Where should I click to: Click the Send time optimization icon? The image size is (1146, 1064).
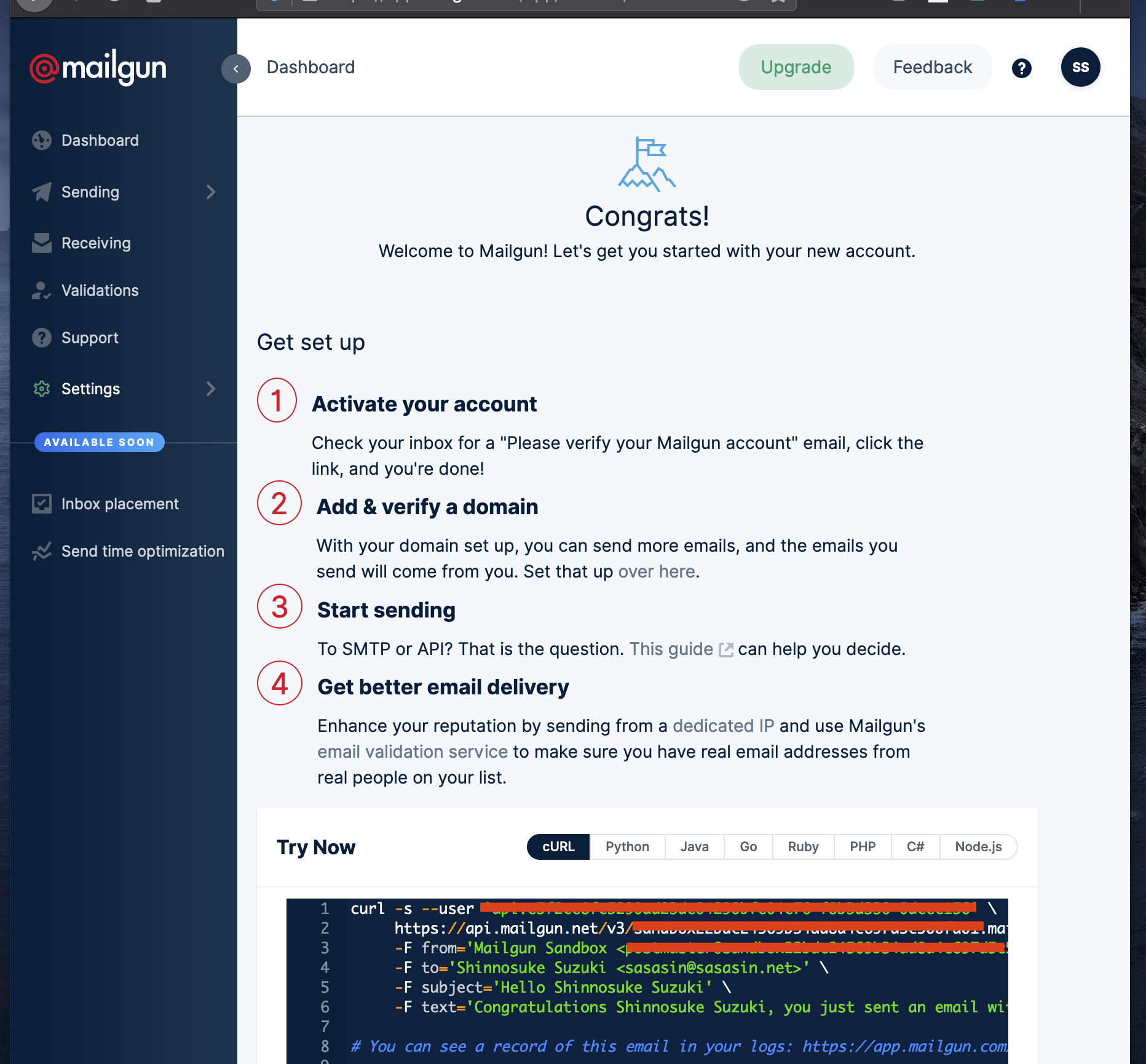[42, 551]
